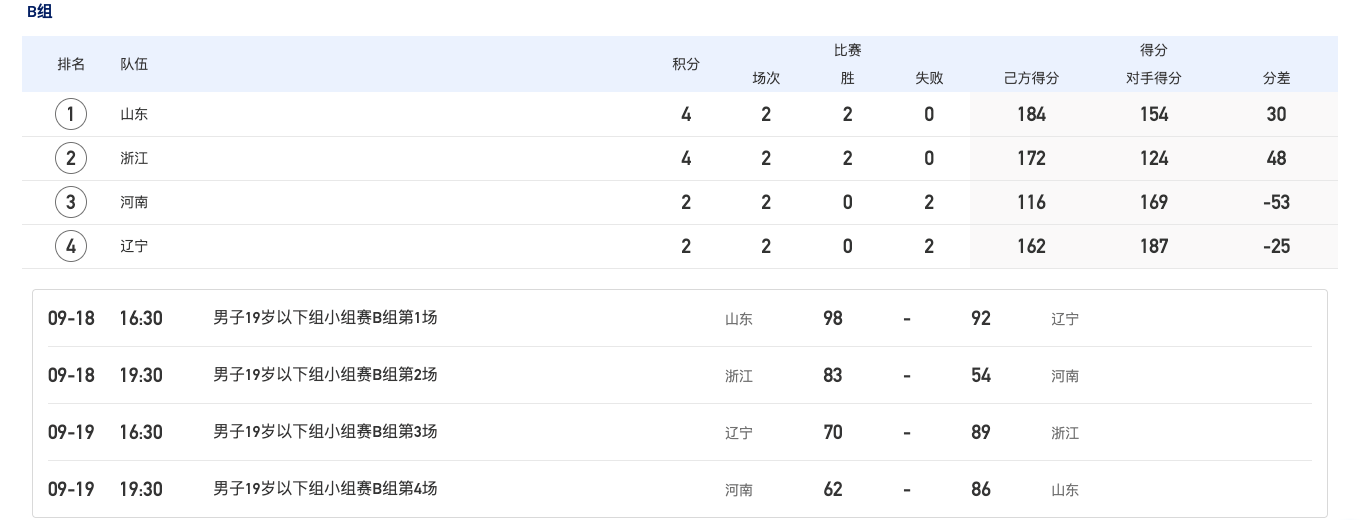The image size is (1360, 520).
Task: Select team 河南 in standings table
Action: tap(134, 202)
